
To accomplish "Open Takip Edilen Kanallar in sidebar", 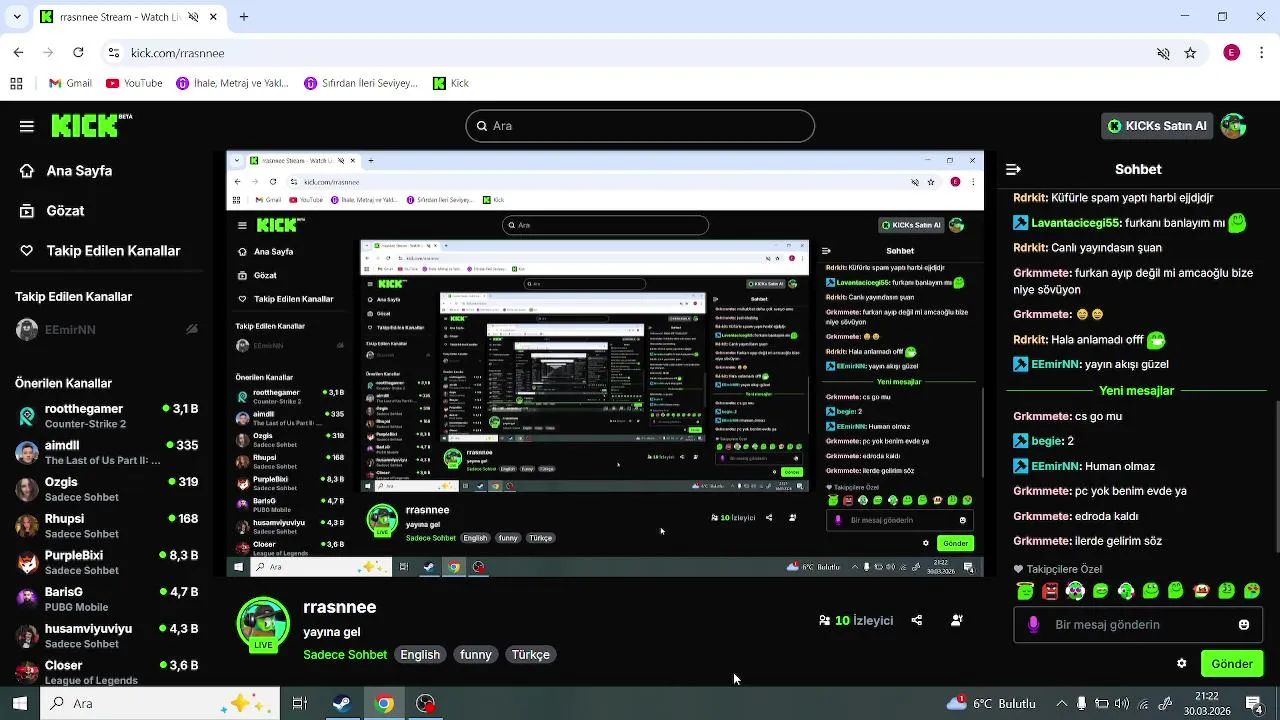I will [x=100, y=251].
